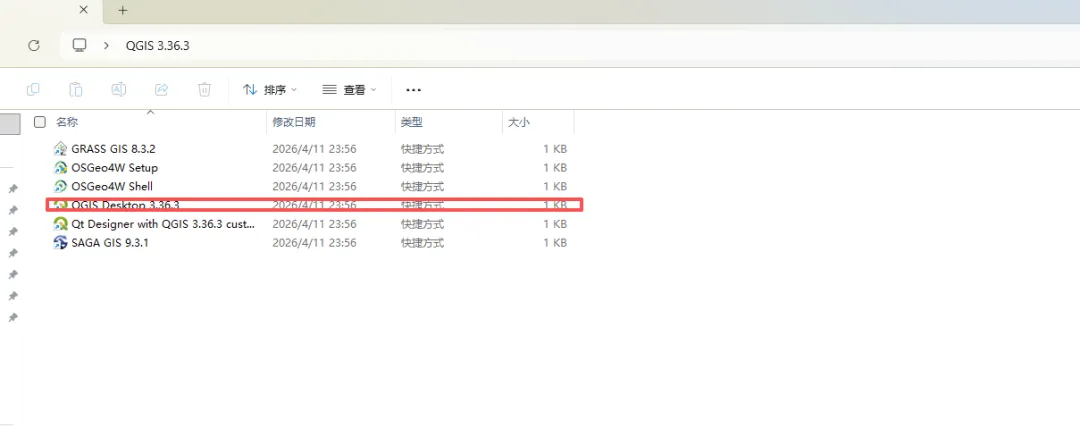Expand the breadcrumb chevron before QGIS 3.36.3
Image resolution: width=1080 pixels, height=428 pixels.
(x=106, y=45)
